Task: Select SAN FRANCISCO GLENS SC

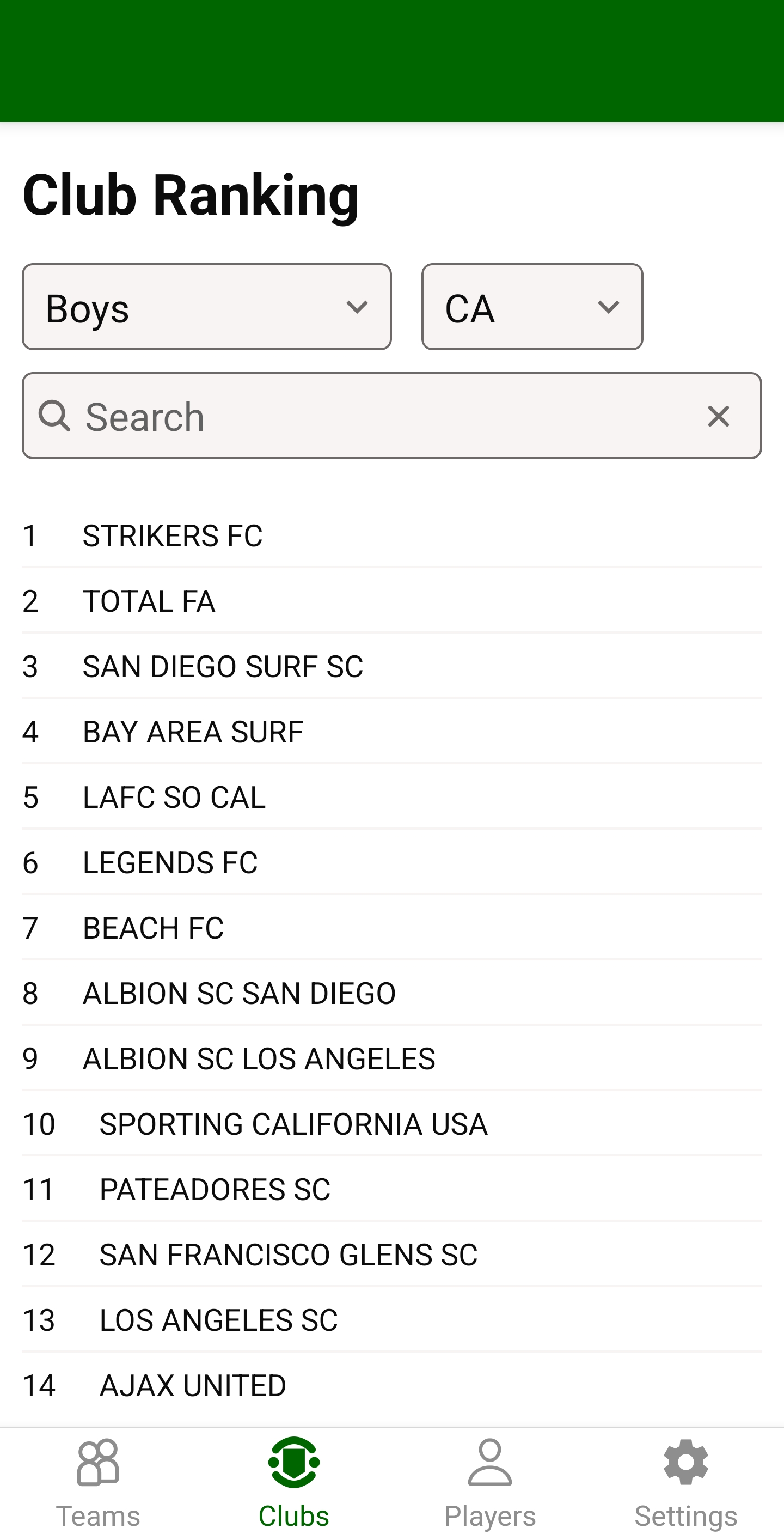Action: (288, 1255)
